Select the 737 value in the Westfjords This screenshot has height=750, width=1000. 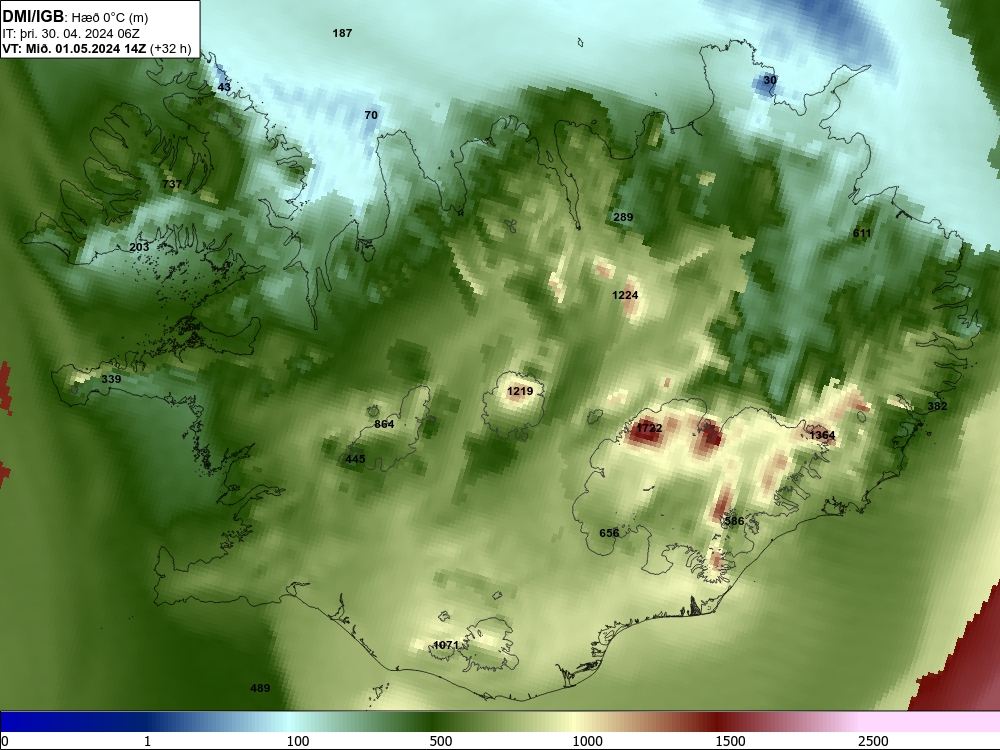(x=172, y=184)
